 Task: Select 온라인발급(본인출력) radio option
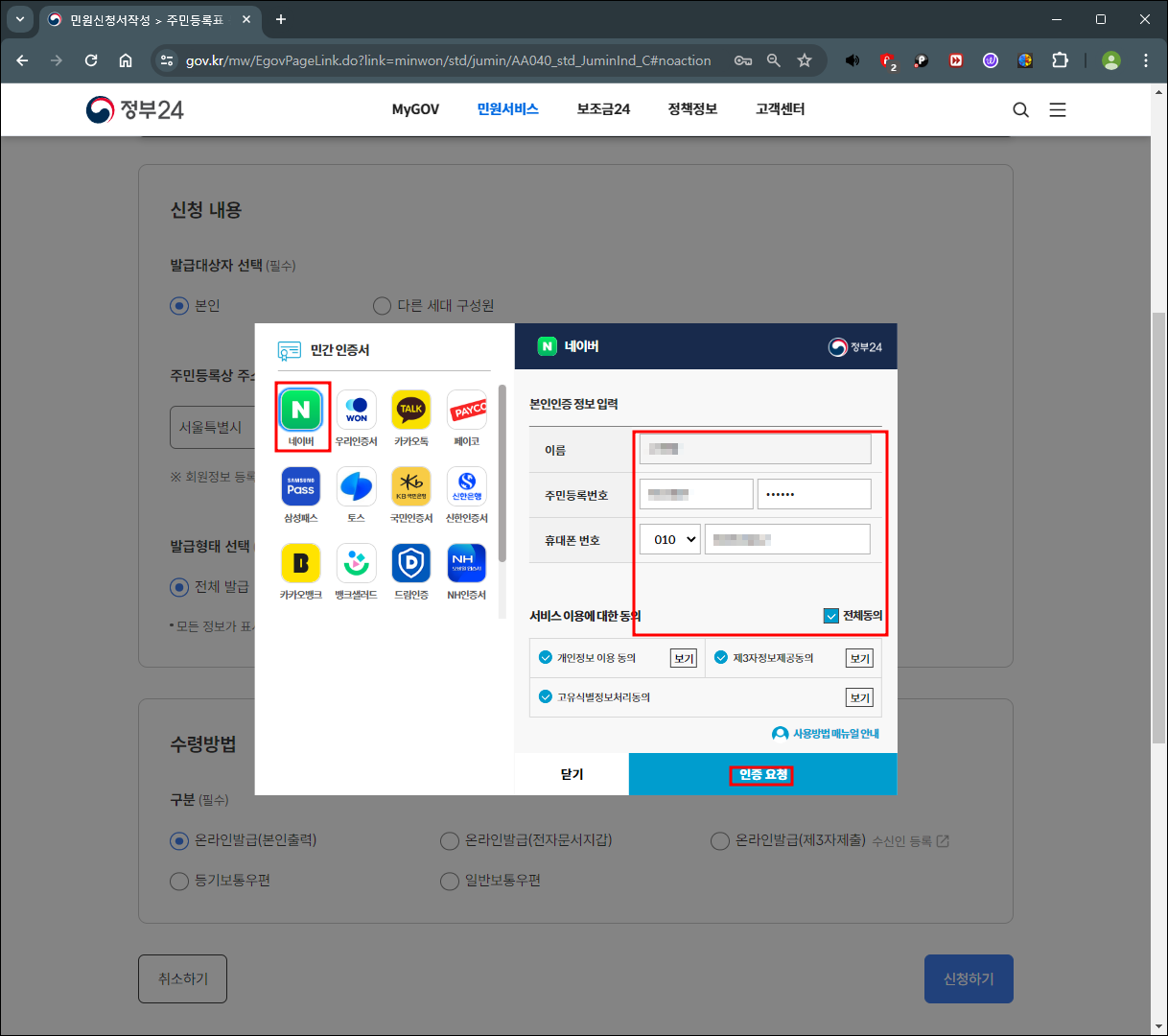pos(179,841)
